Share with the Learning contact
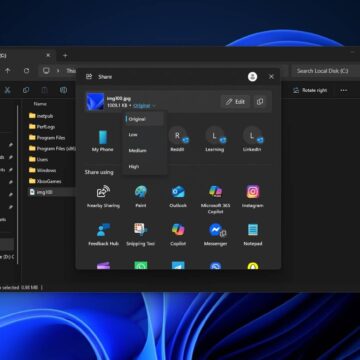The height and width of the screenshot is (360, 360). pyautogui.click(x=215, y=140)
